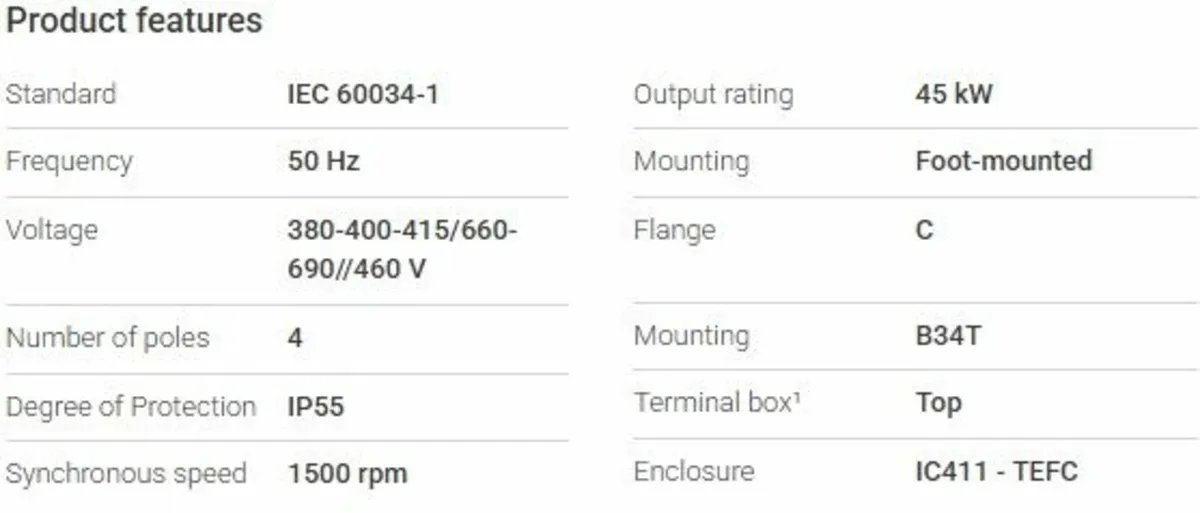Click the Synchronous speed label
1200x513 pixels.
coord(126,472)
